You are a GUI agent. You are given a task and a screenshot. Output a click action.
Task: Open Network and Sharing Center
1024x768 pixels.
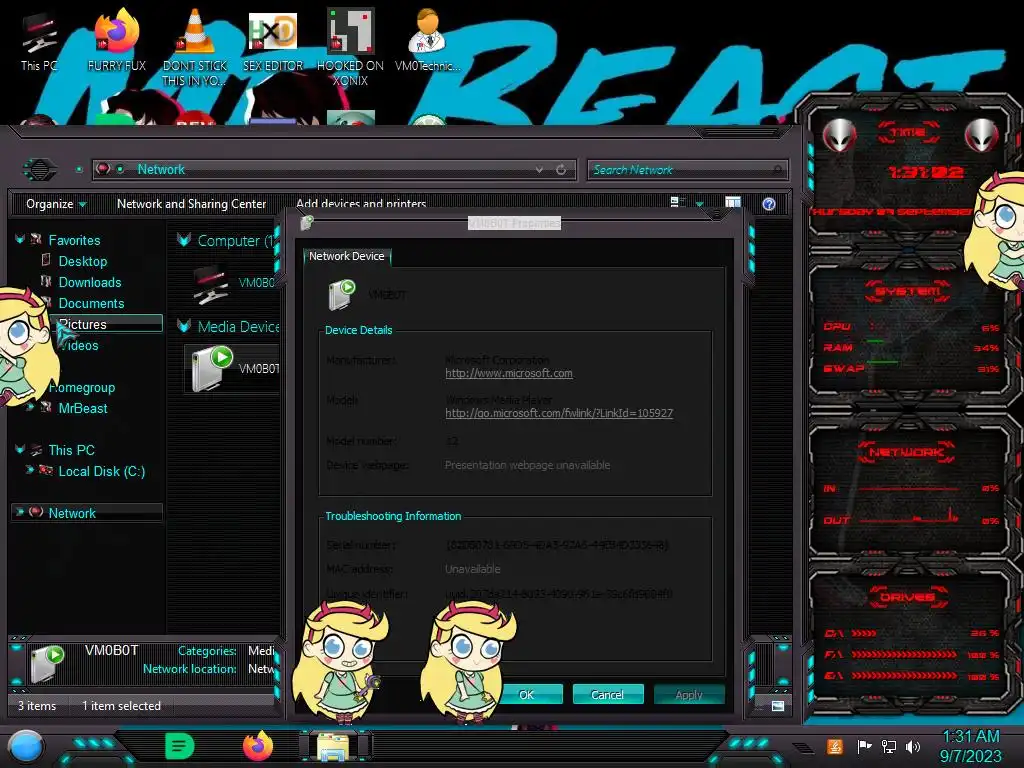coord(191,204)
